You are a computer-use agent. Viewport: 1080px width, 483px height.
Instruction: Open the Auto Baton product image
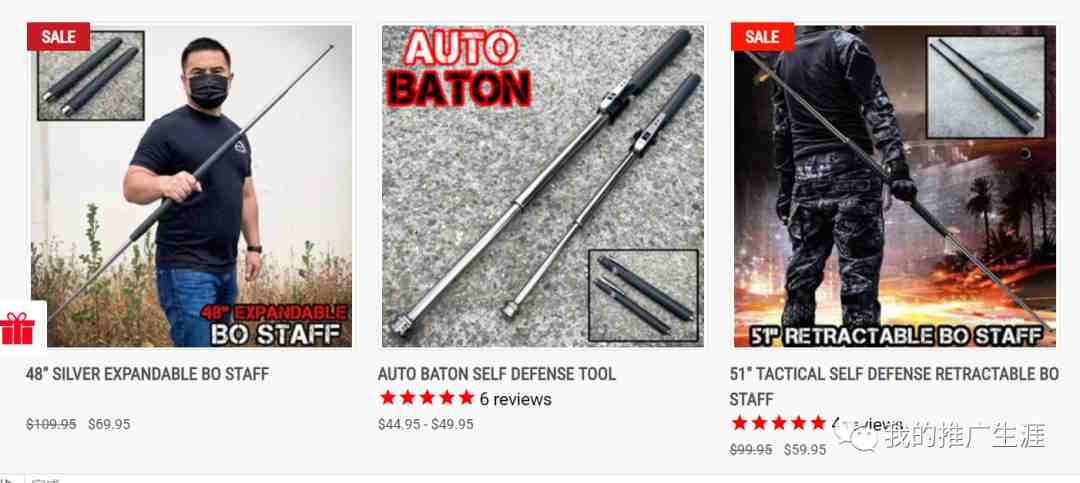click(543, 186)
